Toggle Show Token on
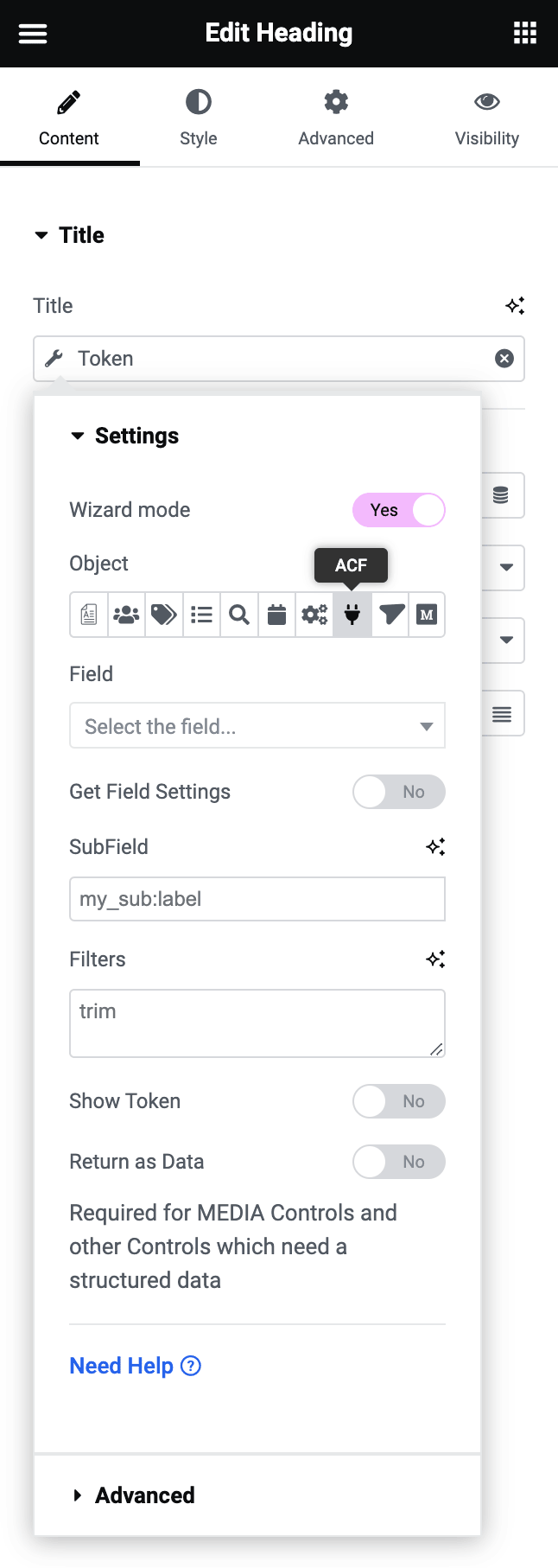 coord(399,1101)
